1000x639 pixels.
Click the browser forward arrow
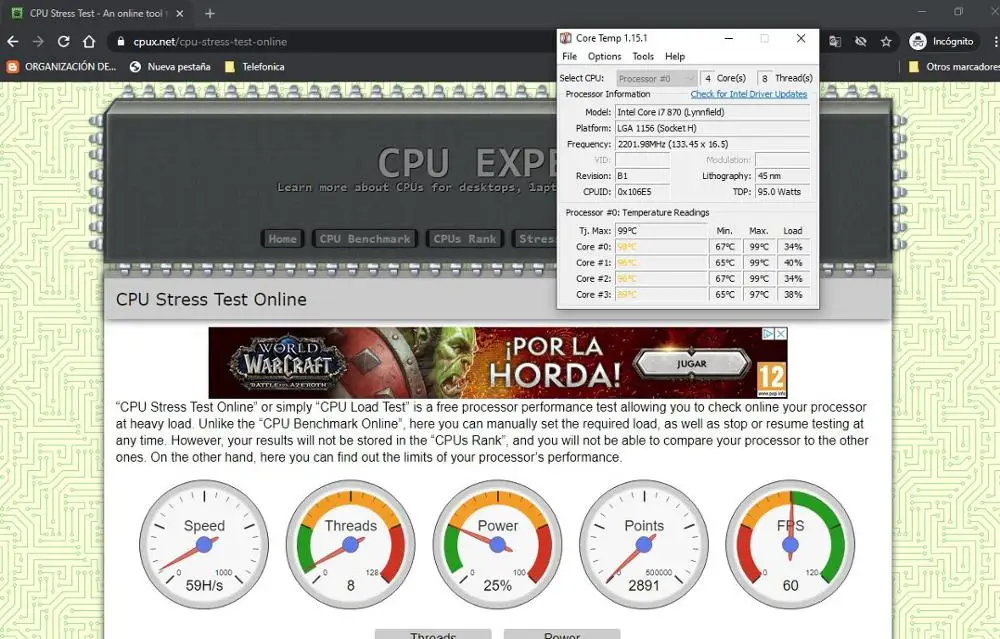38,41
